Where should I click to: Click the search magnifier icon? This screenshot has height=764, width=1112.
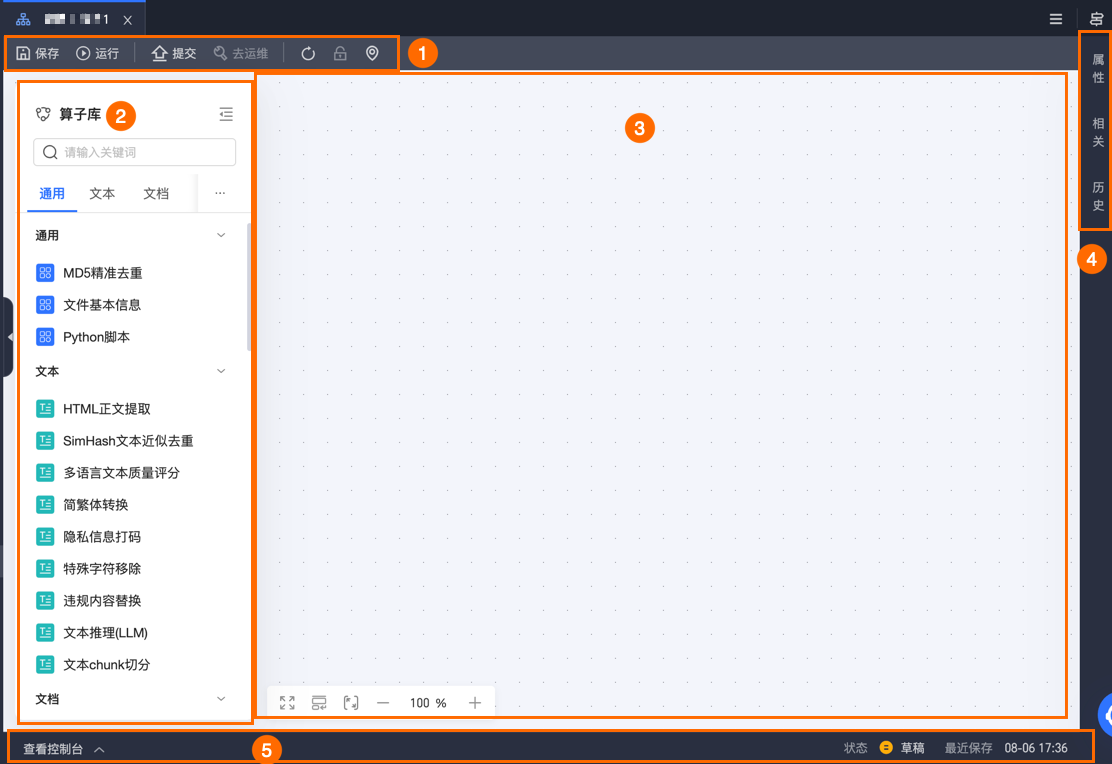coord(50,152)
